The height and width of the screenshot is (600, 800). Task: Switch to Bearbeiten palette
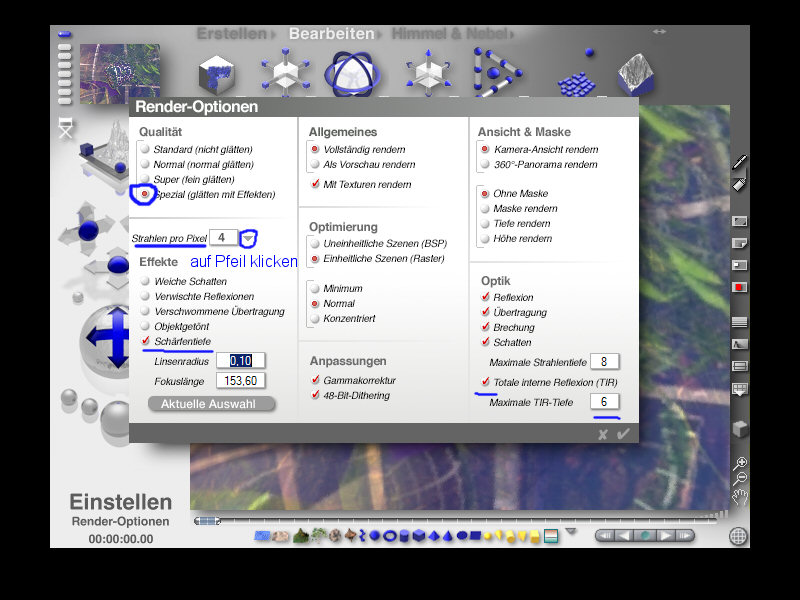click(332, 34)
